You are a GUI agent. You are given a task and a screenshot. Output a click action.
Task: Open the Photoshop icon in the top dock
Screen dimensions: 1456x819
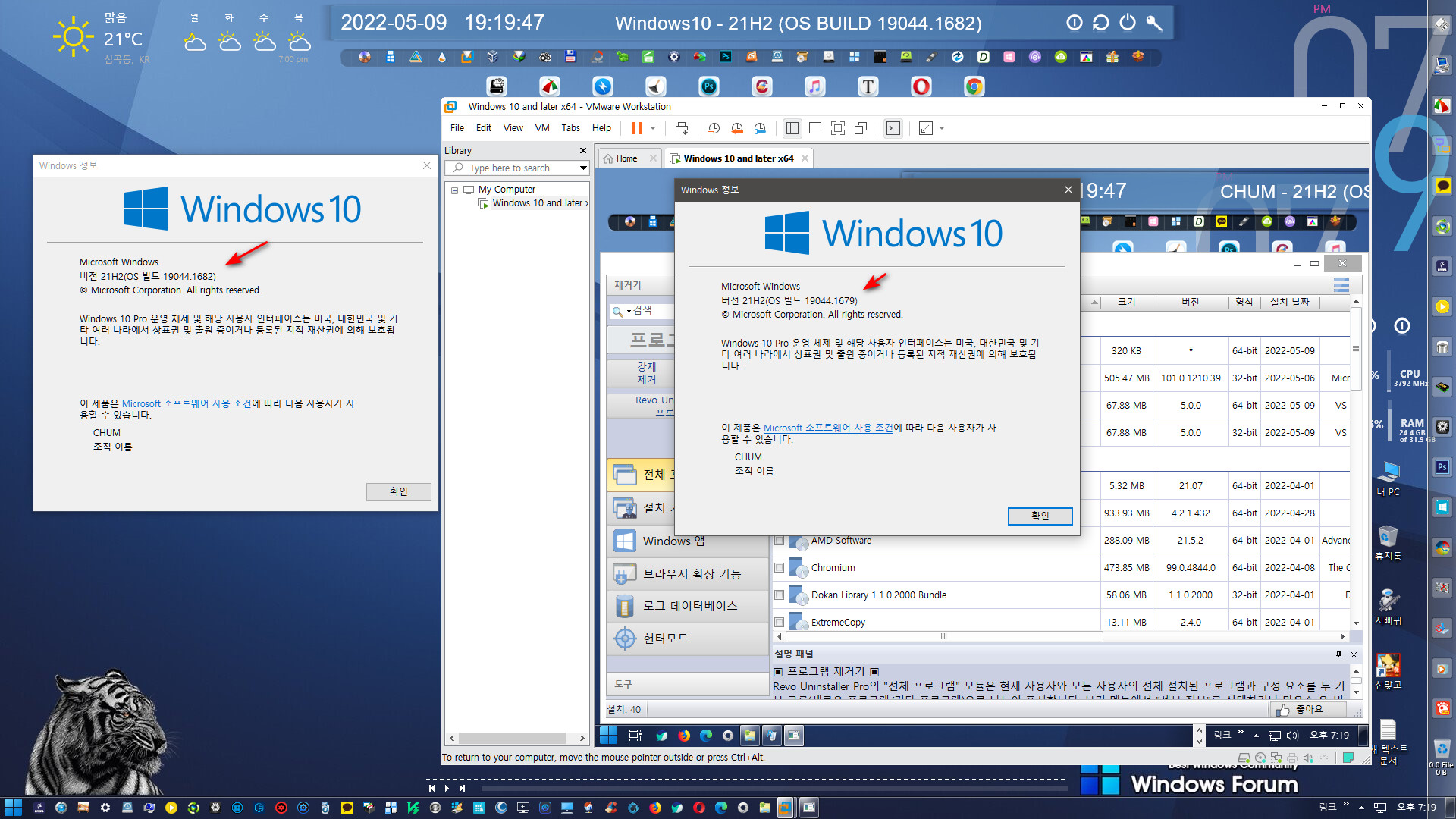(709, 86)
